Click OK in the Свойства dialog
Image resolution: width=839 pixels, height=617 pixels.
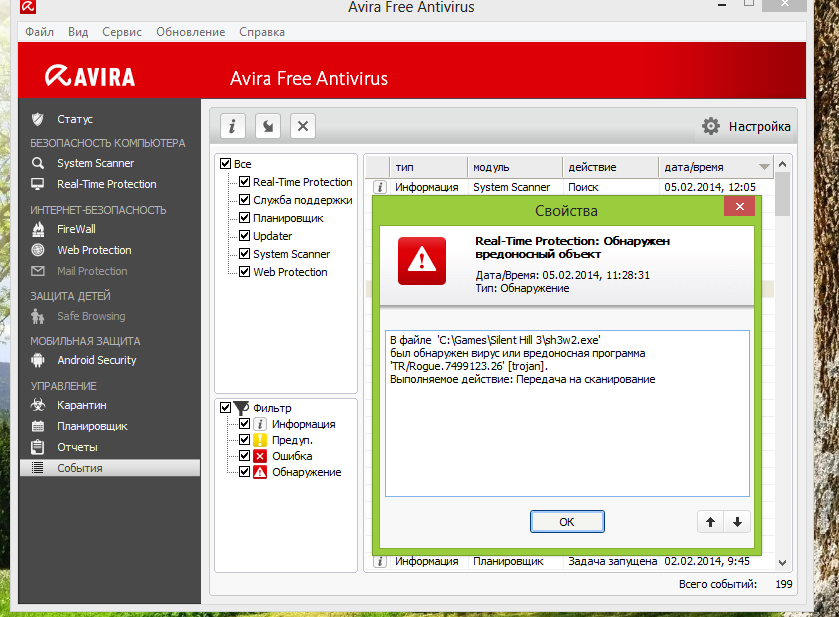[567, 522]
